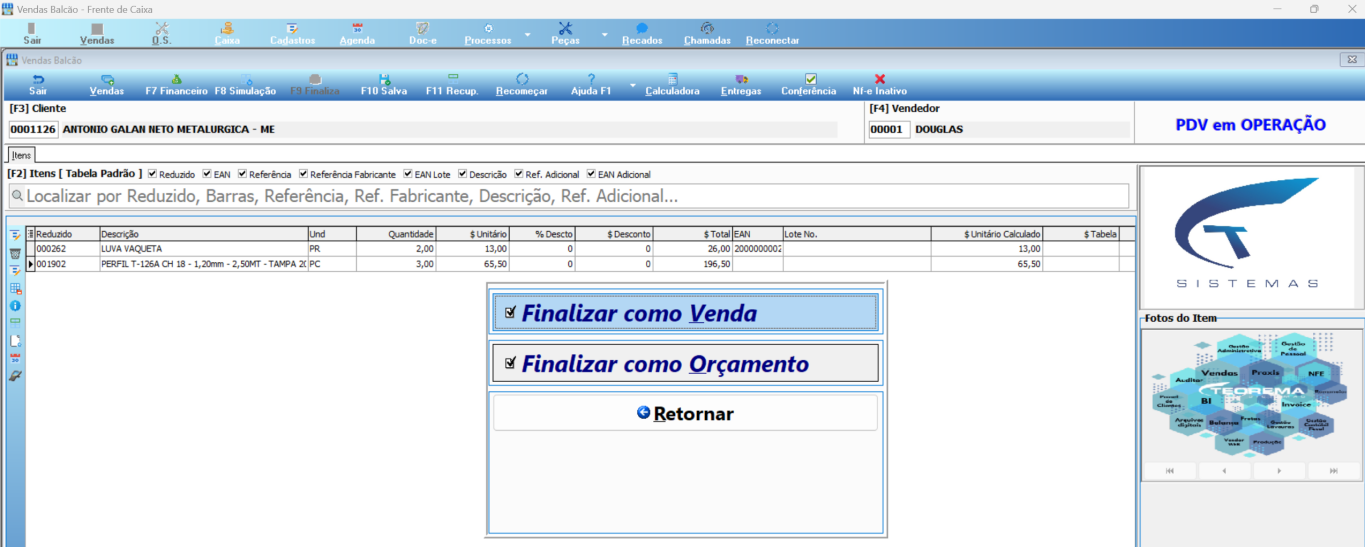Viewport: 1365px width, 547px height.
Task: Click the $ Total column header
Action: pyautogui.click(x=692, y=234)
